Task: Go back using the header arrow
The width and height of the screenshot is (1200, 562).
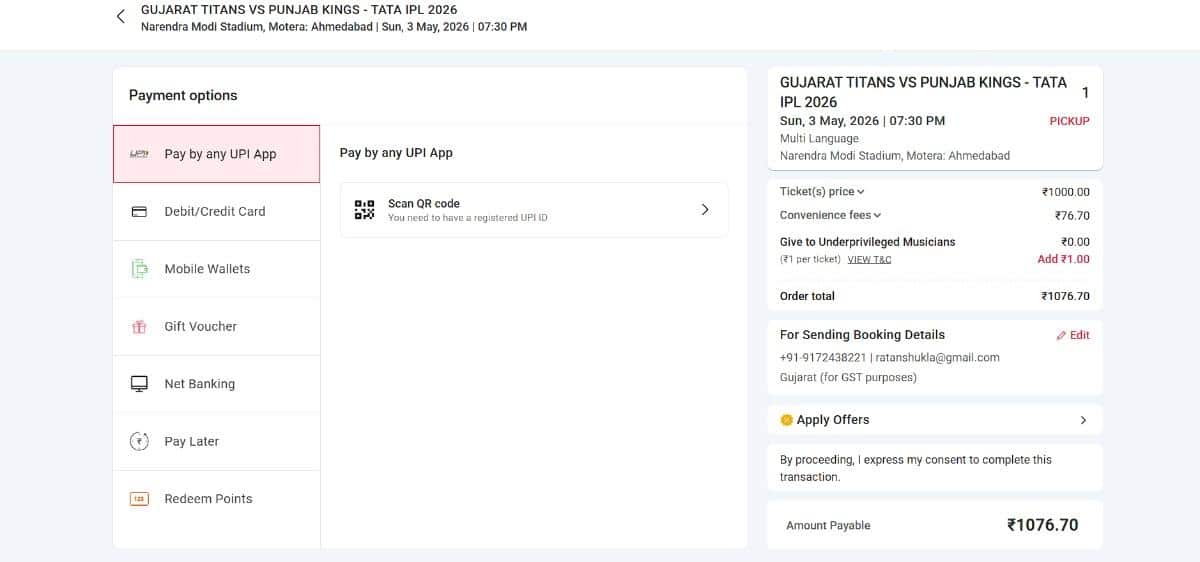Action: coord(121,17)
